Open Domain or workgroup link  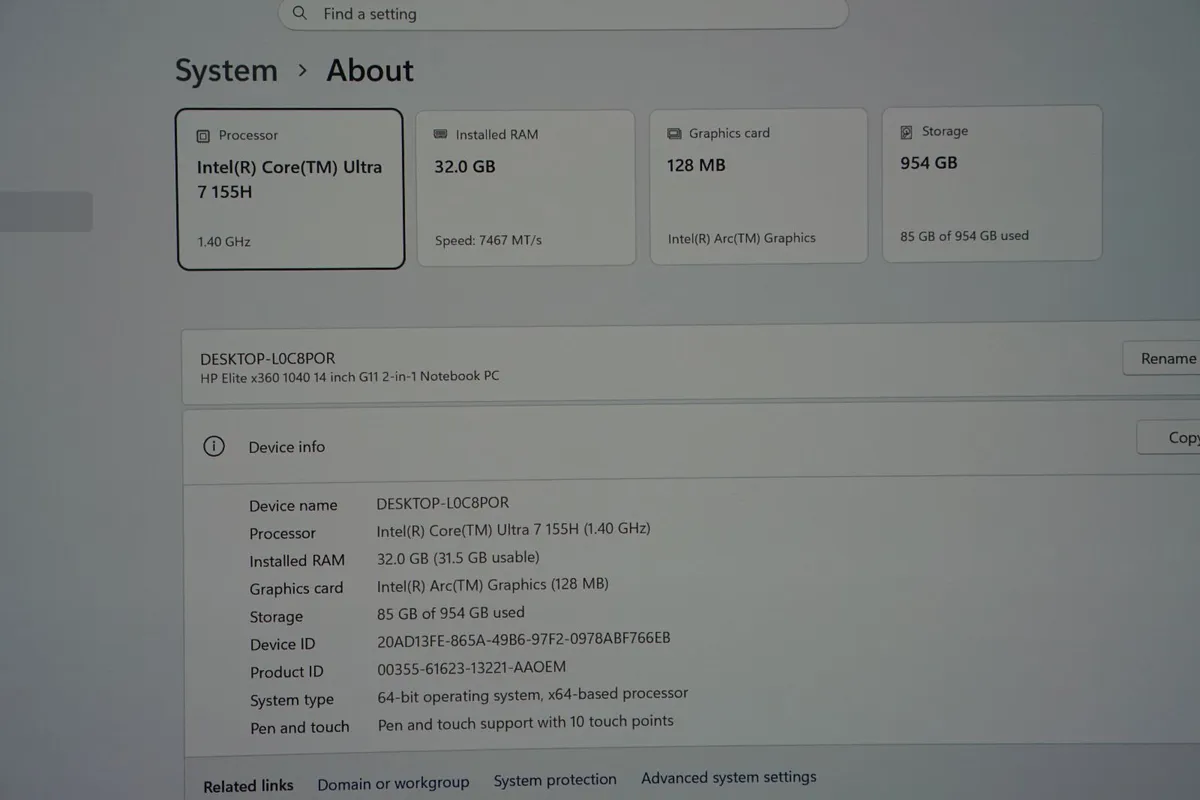[393, 783]
